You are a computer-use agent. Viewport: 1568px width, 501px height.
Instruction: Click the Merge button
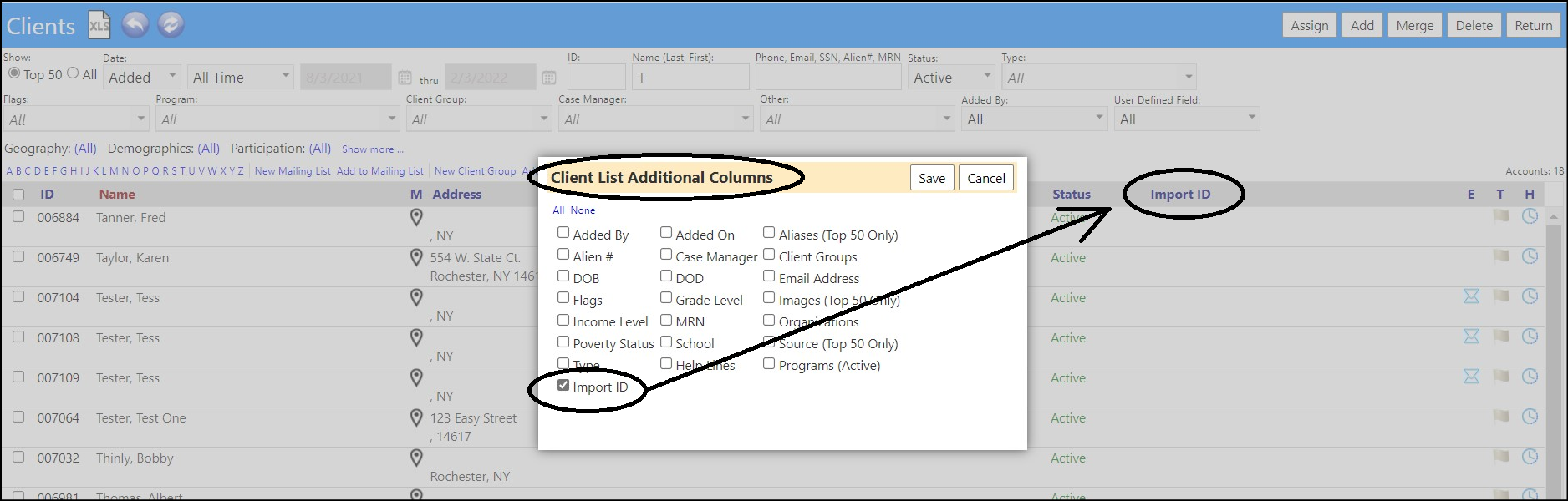(x=1415, y=25)
